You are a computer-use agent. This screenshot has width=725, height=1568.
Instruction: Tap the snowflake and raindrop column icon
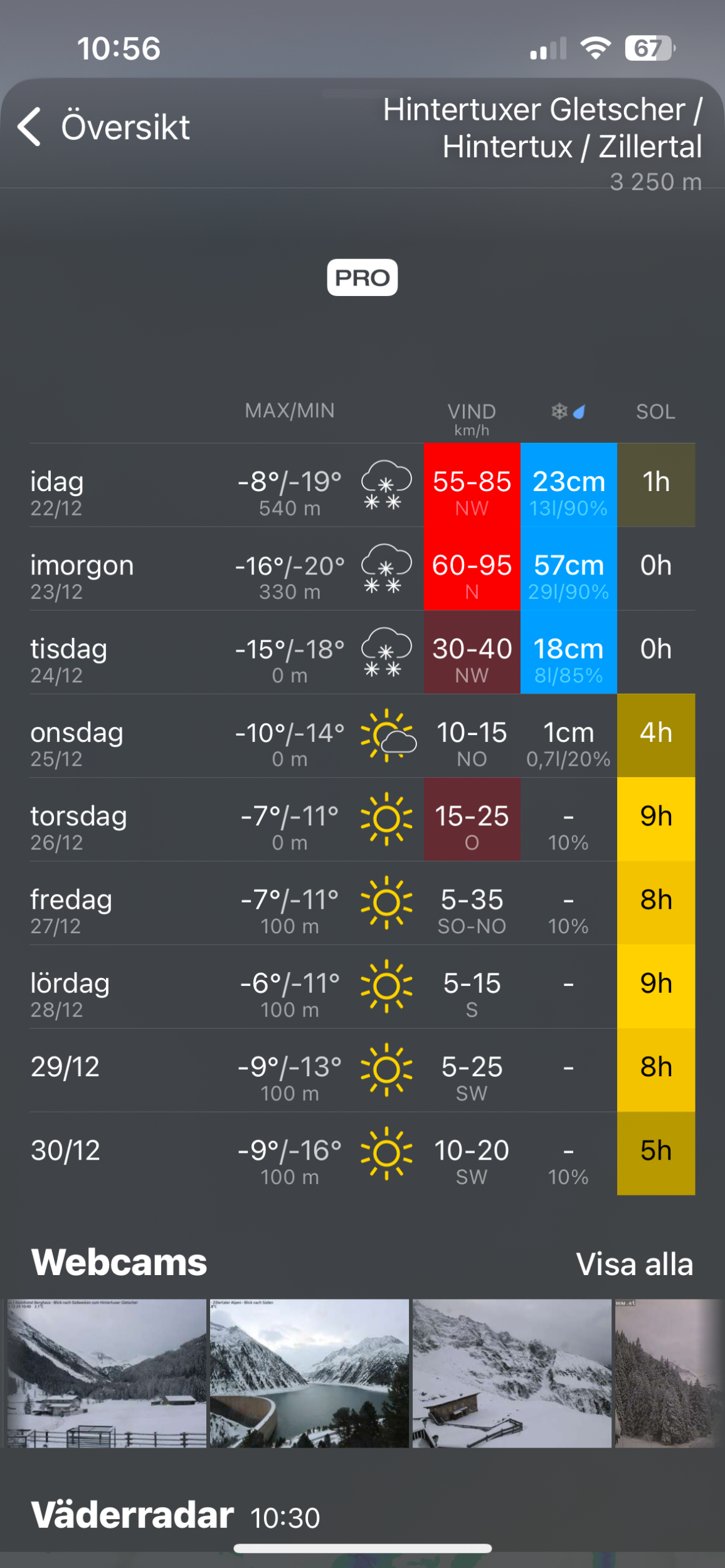[x=568, y=412]
